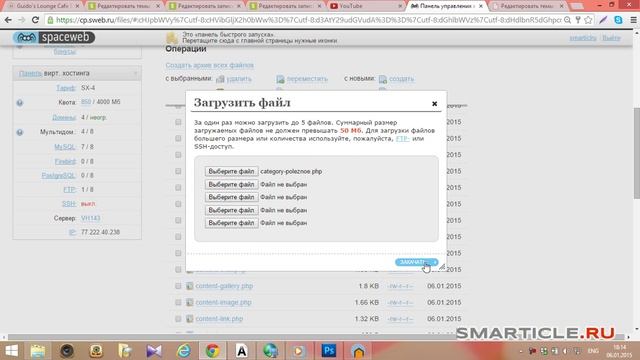Tick the checkbox for content-image.php

tap(178, 302)
